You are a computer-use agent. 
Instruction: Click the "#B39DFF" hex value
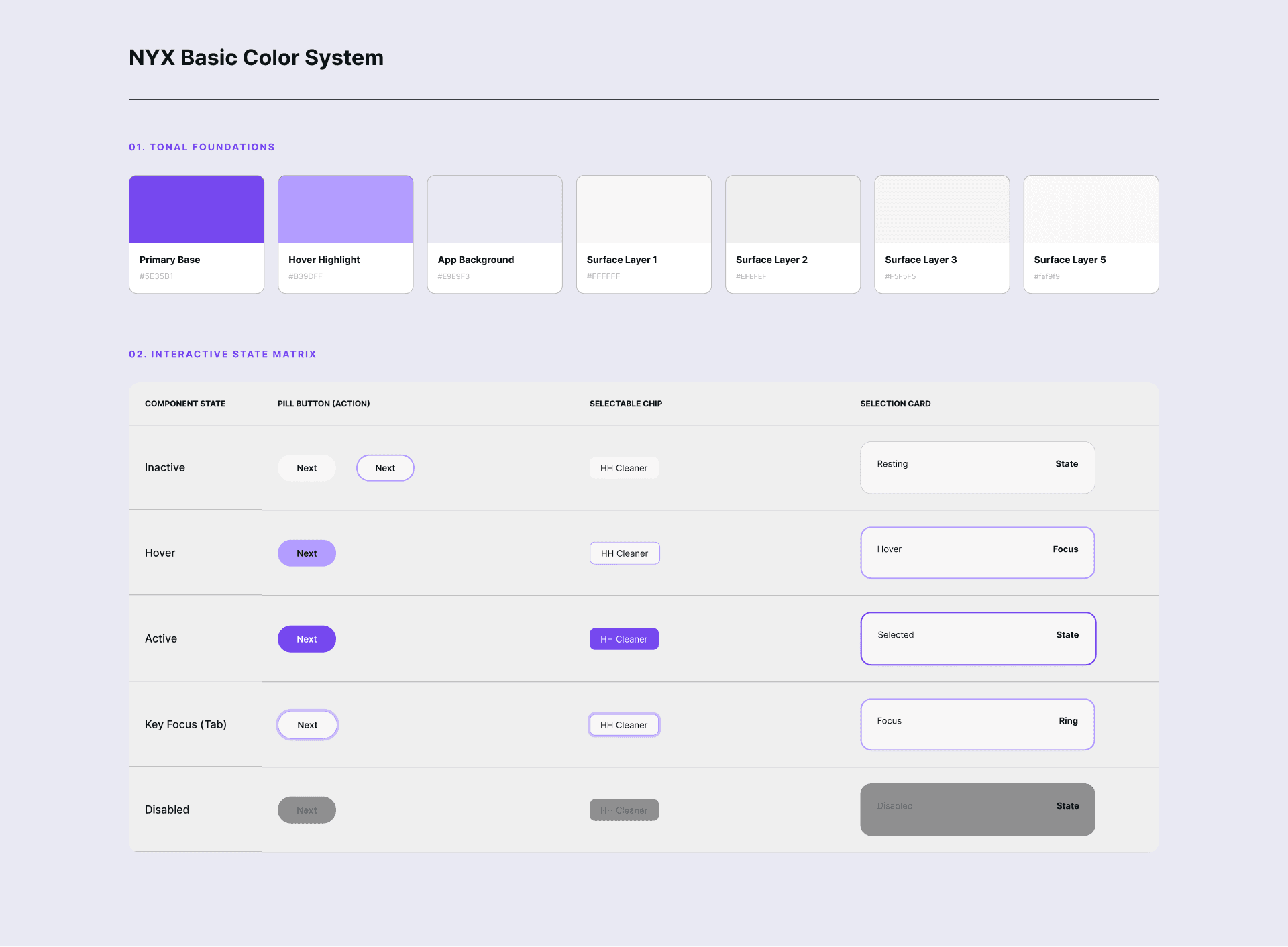pos(305,276)
